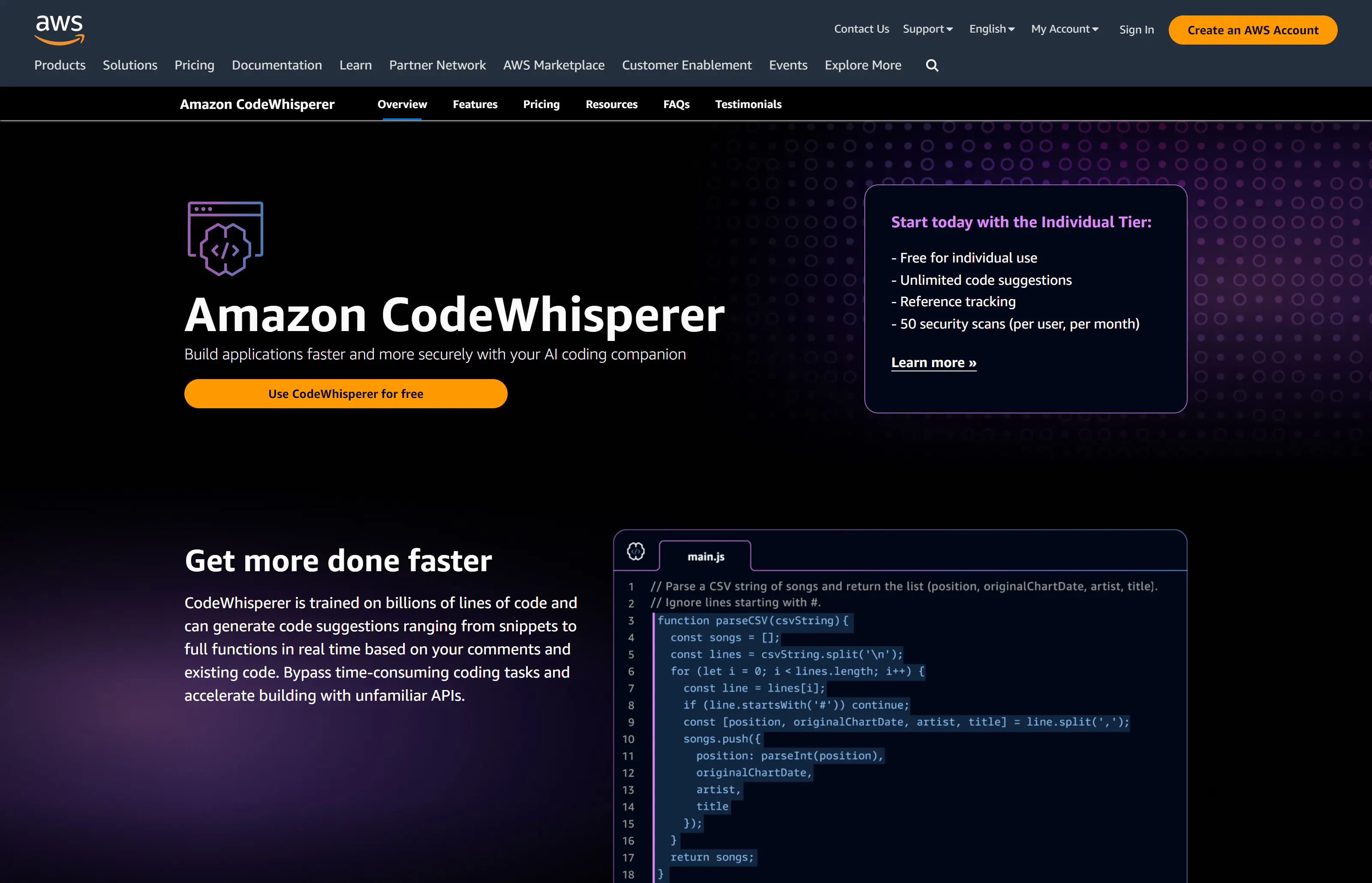This screenshot has width=1372, height=883.
Task: Click the '50 security scans' bullet
Action: (x=1015, y=324)
